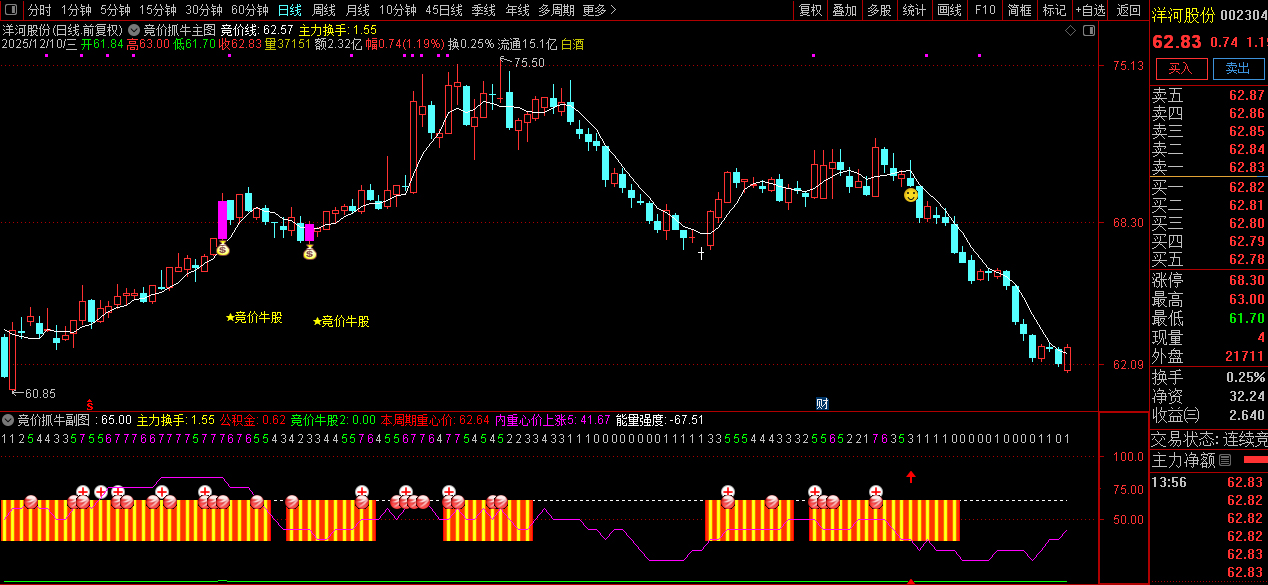Expand the 更多 periods menu
Screen dimensions: 1268x585
(x=598, y=10)
